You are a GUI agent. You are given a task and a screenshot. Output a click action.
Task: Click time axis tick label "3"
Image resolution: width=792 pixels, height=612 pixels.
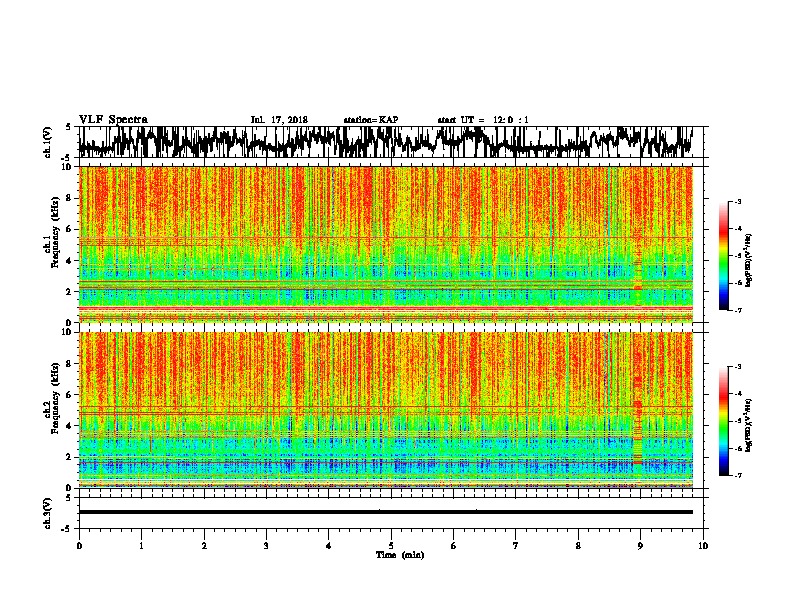click(x=266, y=546)
